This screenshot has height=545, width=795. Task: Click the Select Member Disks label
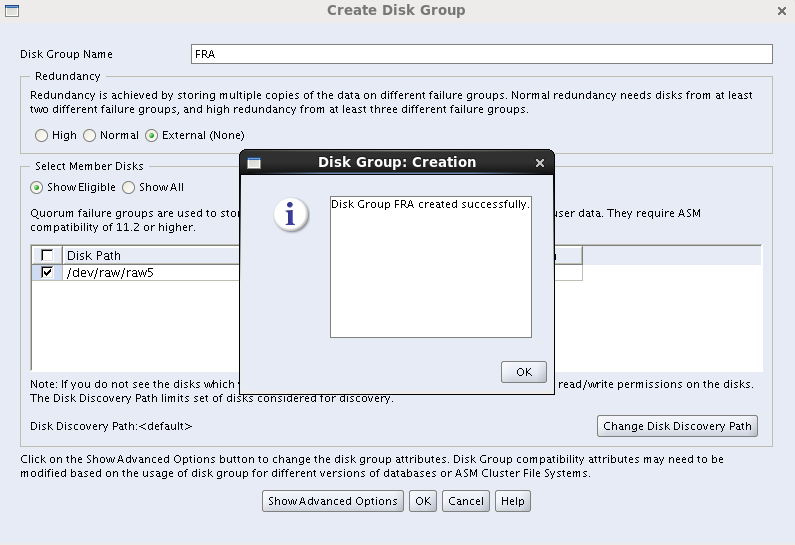click(89, 166)
